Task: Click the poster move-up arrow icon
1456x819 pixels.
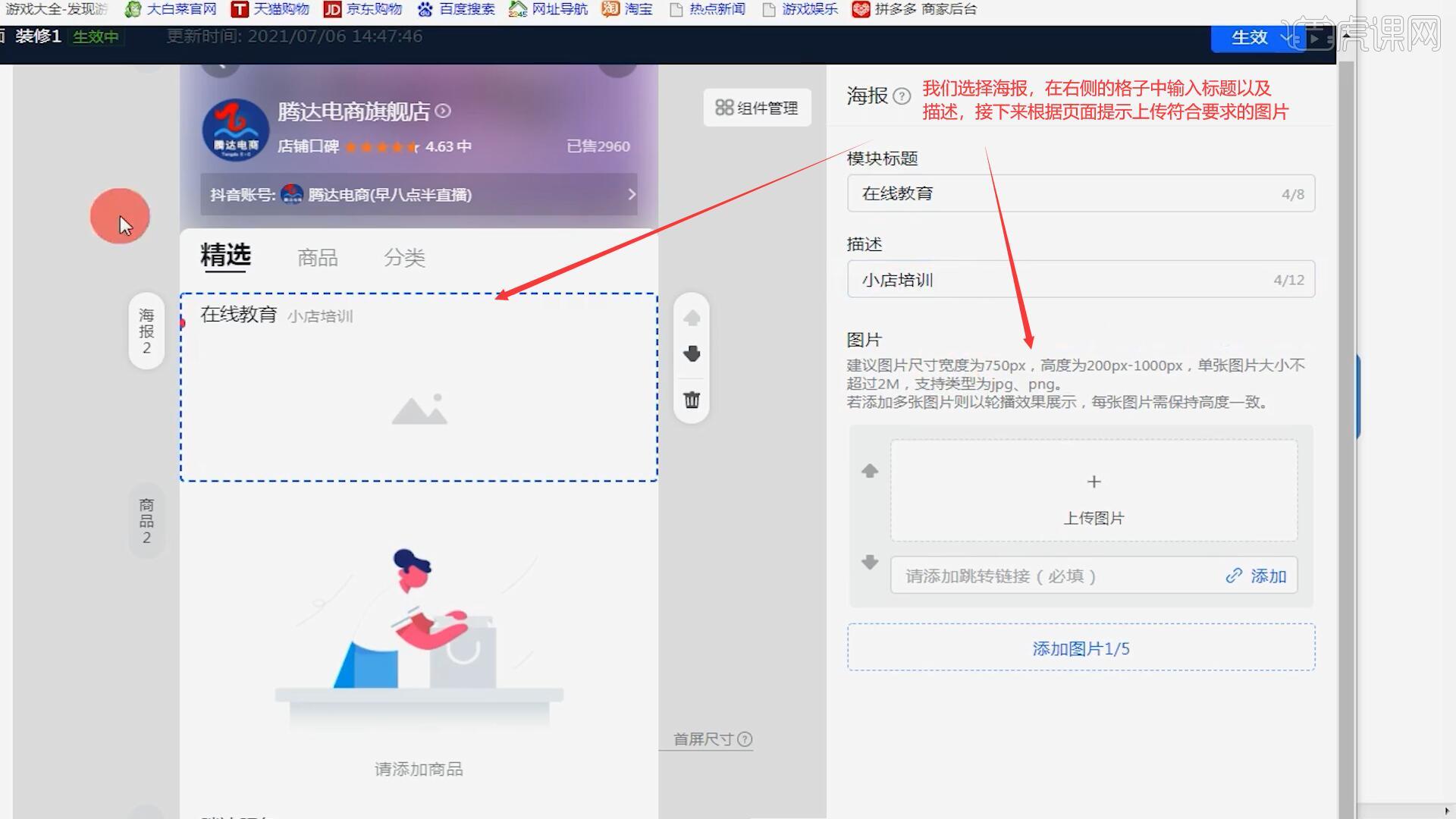Action: 692,318
